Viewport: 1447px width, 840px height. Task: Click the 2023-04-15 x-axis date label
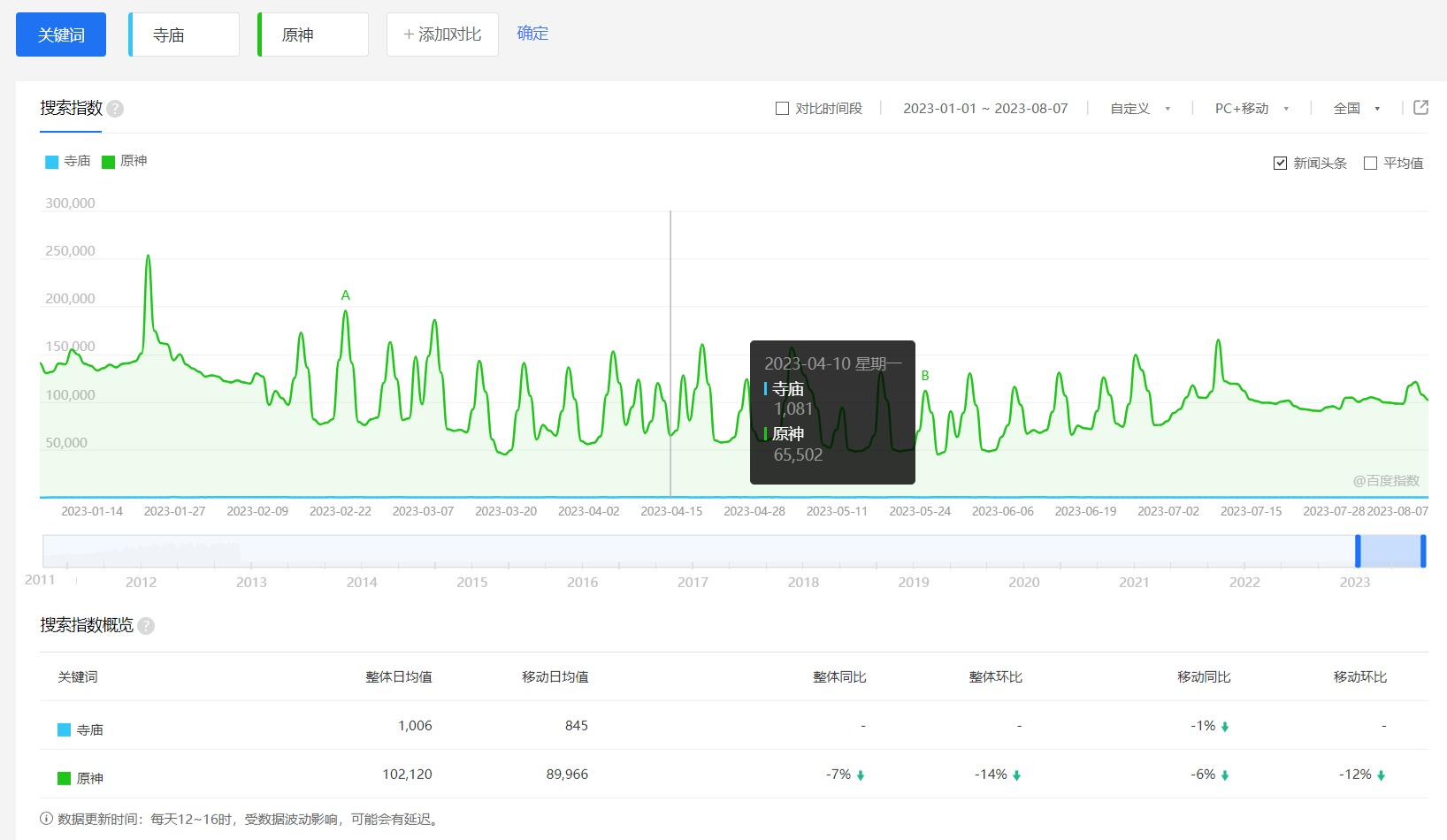tap(671, 511)
